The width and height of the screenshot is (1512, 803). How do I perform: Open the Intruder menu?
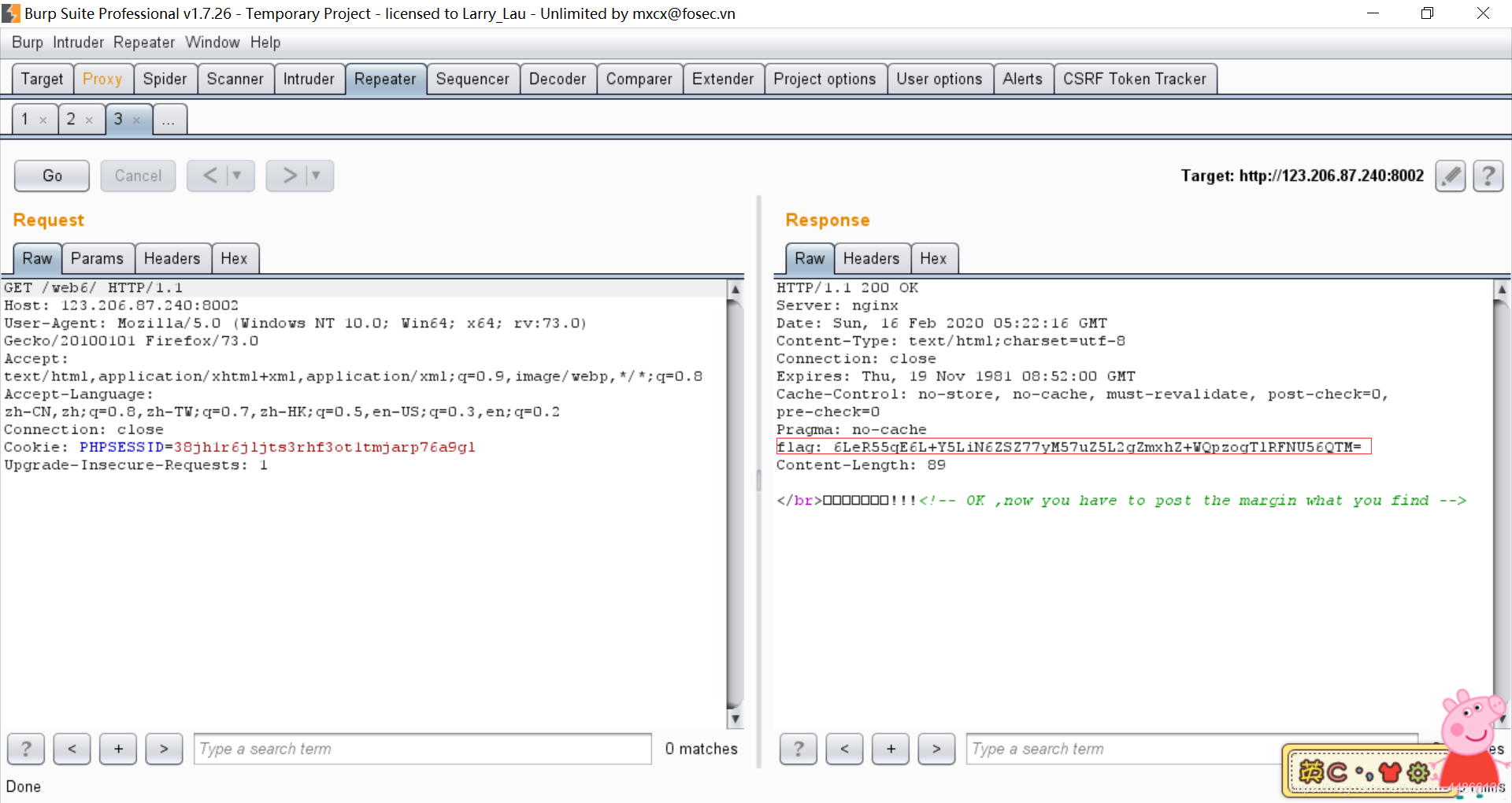[x=78, y=43]
